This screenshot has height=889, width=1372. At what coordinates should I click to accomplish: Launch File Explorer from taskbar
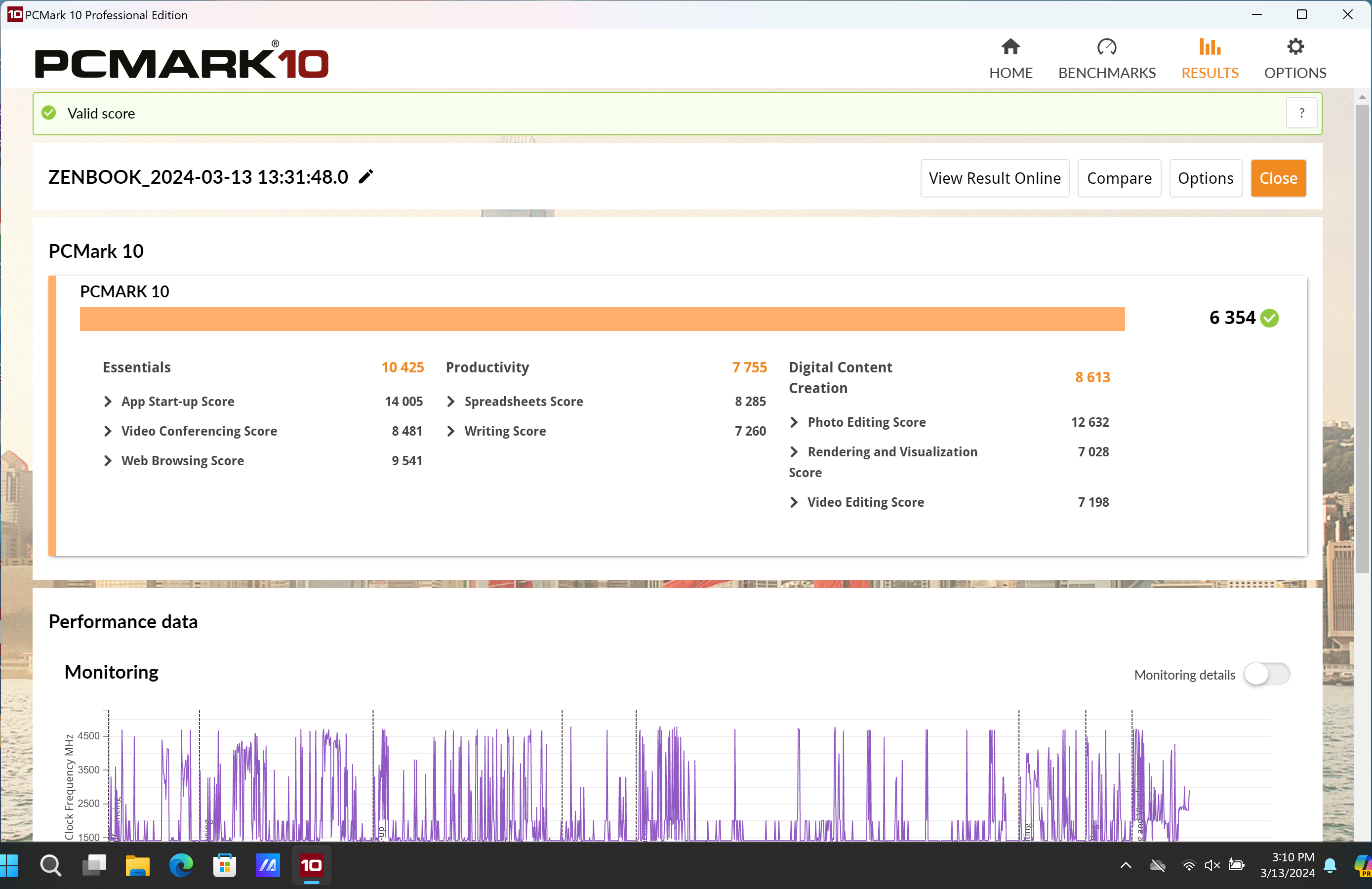[x=138, y=865]
